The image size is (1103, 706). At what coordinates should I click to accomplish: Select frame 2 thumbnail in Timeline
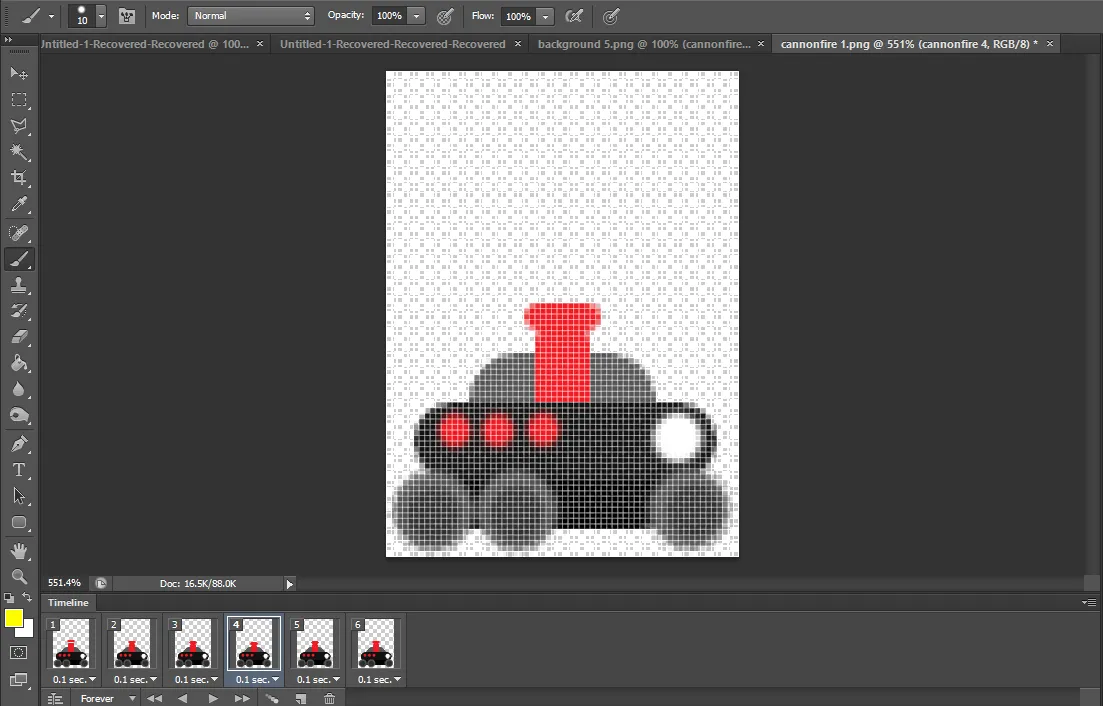tap(132, 643)
